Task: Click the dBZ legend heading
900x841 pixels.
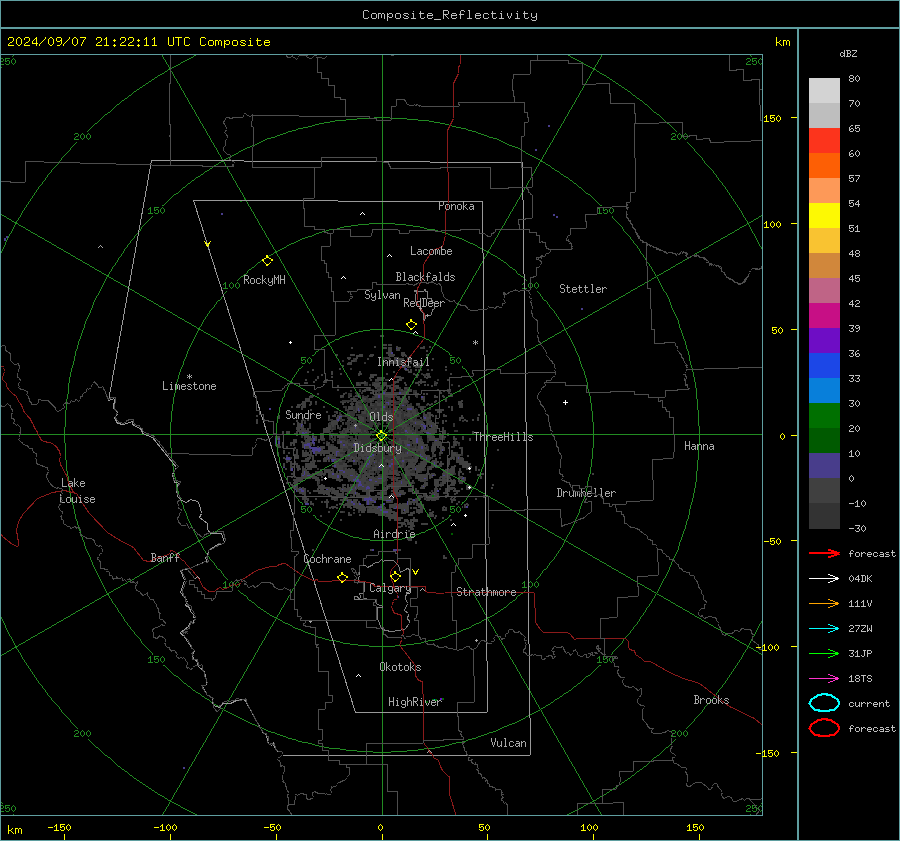Action: 848,53
